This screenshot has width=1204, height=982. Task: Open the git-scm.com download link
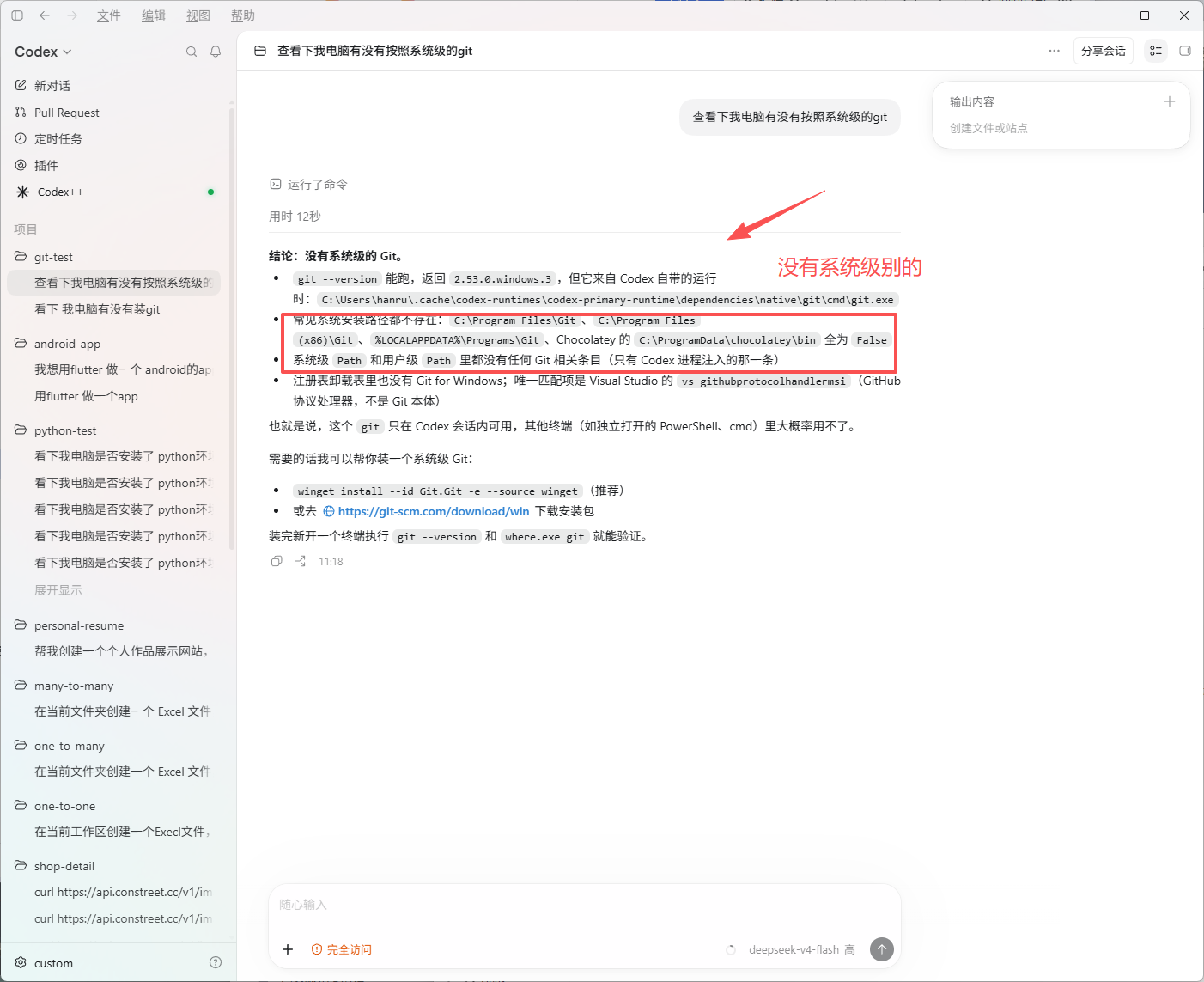tap(426, 511)
